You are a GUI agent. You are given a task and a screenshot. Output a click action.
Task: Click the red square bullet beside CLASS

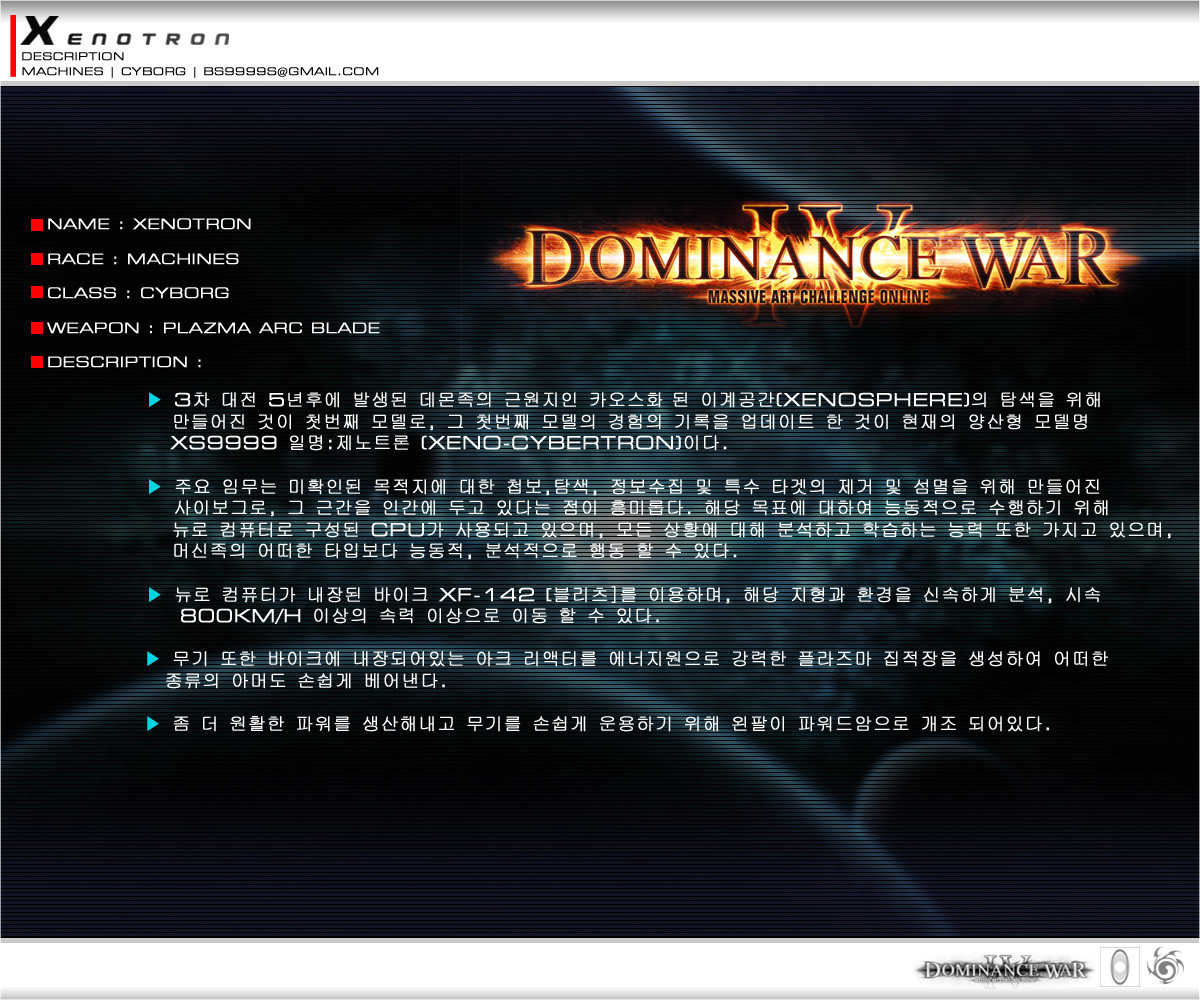tap(37, 293)
